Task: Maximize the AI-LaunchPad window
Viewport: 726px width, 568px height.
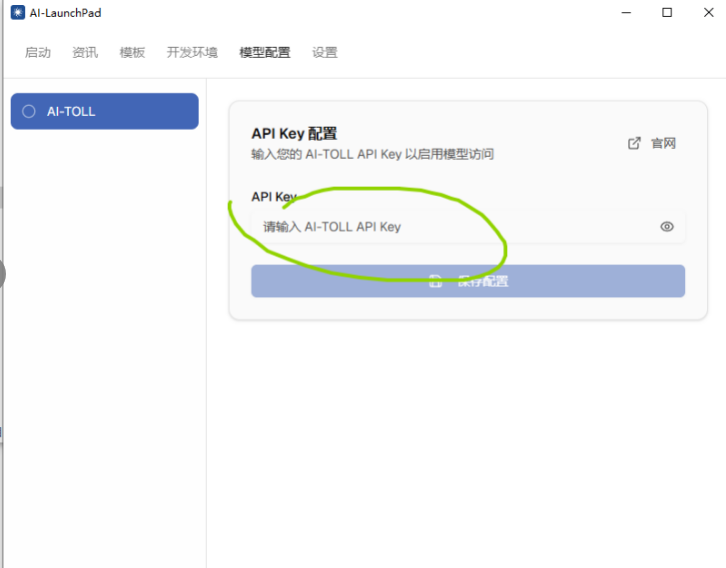Action: (667, 12)
